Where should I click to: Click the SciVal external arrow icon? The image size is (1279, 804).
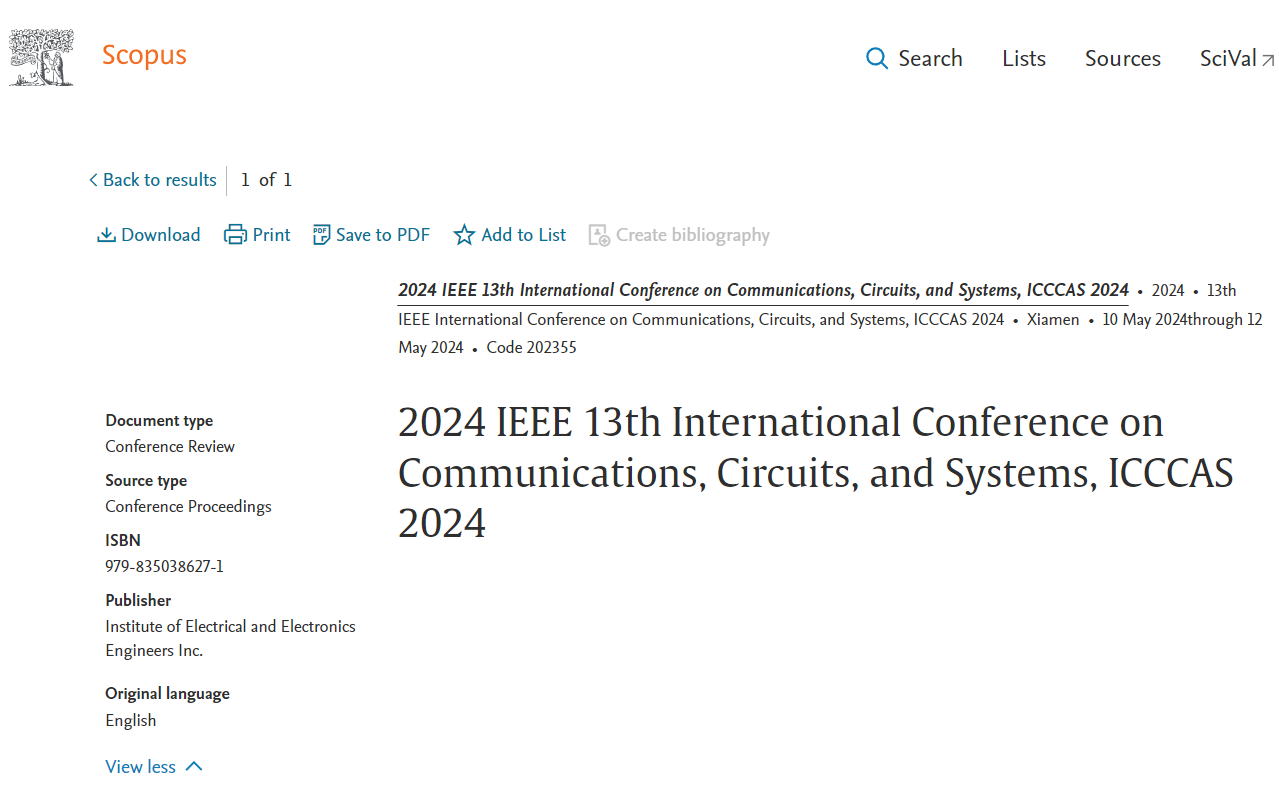pyautogui.click(x=1268, y=60)
